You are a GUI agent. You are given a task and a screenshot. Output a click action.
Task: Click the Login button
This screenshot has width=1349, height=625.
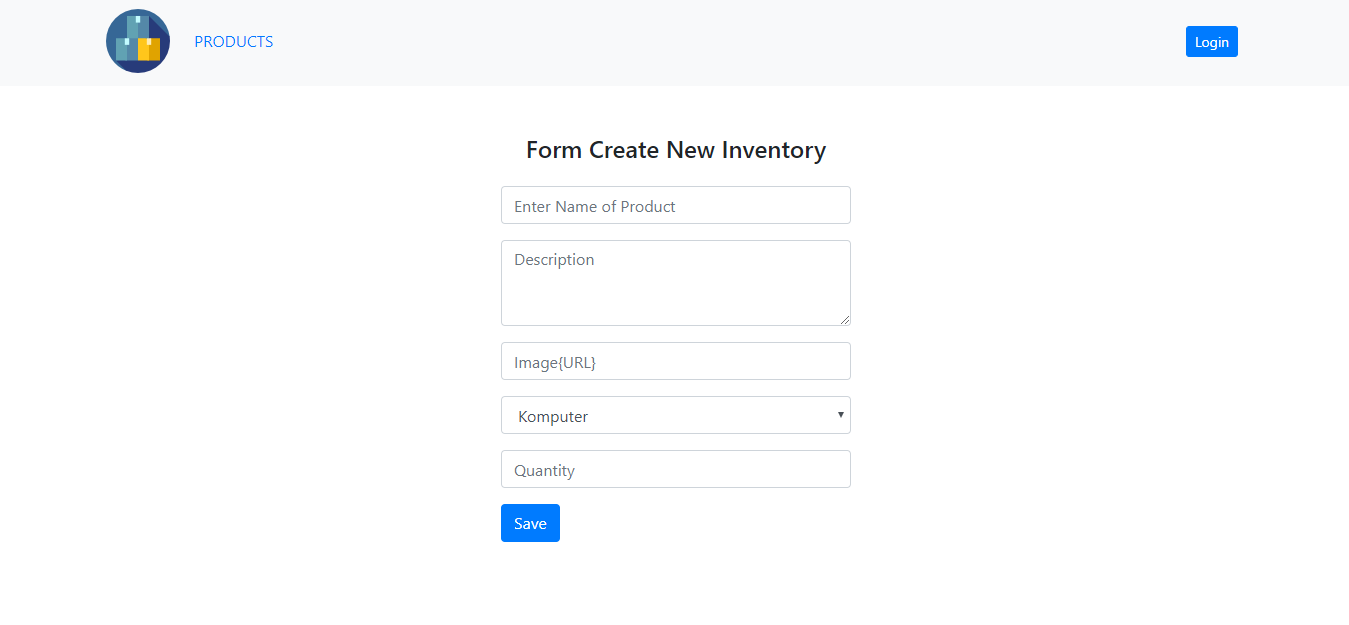(x=1211, y=41)
